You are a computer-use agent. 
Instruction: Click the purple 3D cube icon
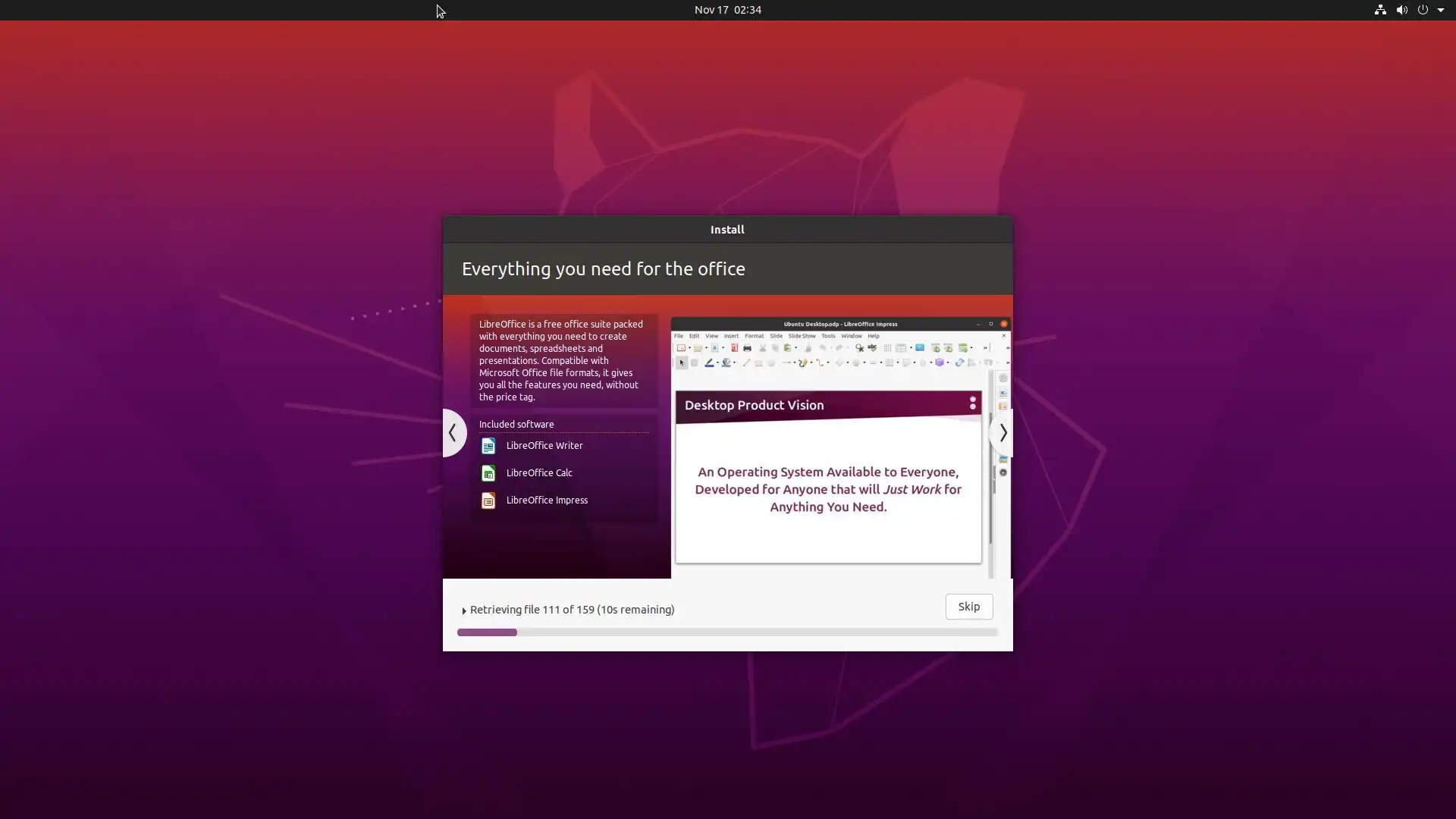point(939,362)
